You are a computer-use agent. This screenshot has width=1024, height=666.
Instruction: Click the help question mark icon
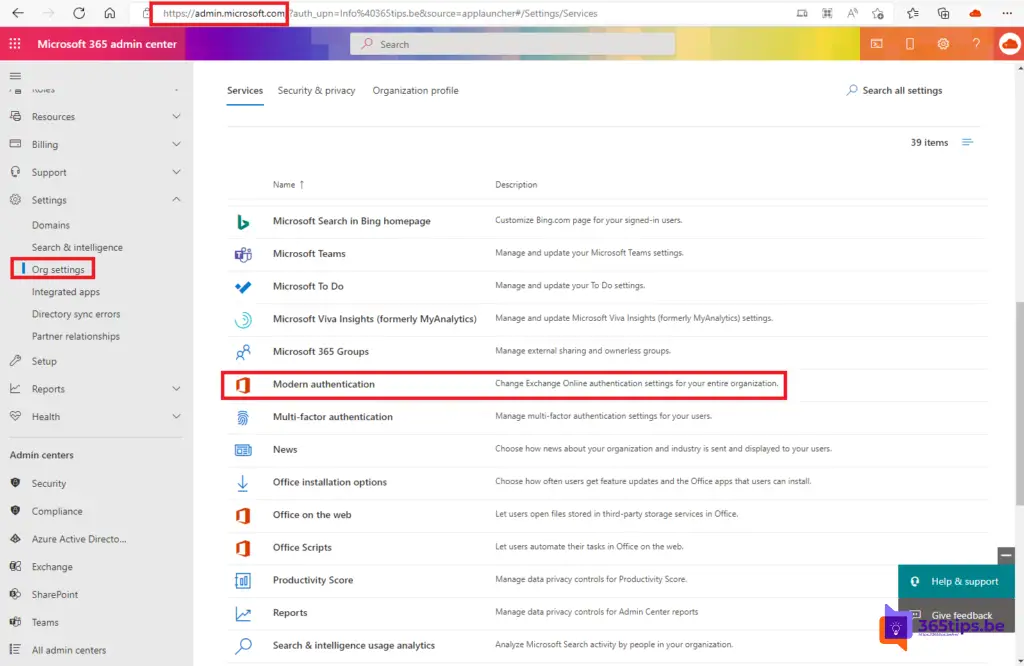tap(976, 44)
